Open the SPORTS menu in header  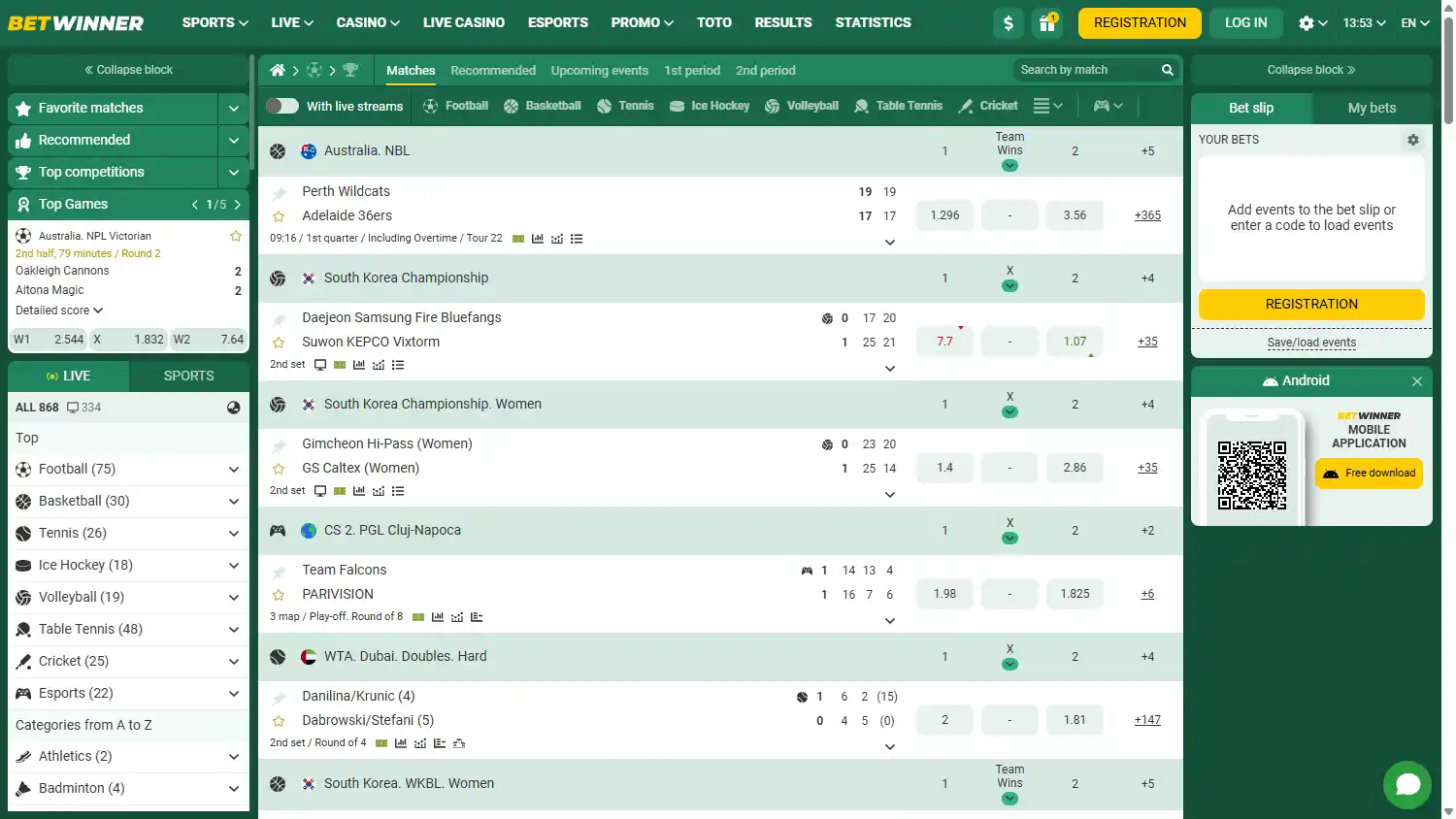click(215, 22)
